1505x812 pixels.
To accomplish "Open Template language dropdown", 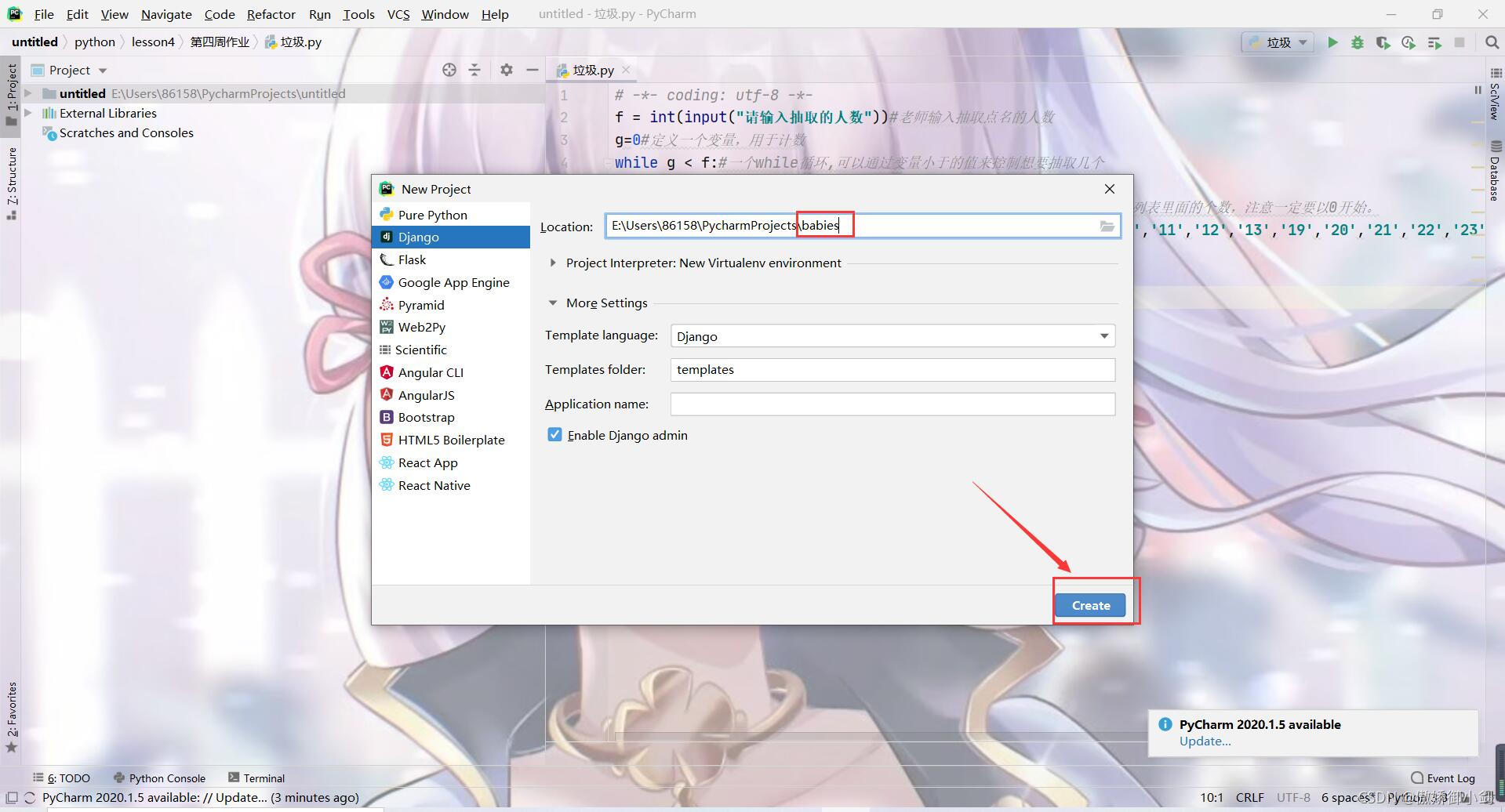I will (x=892, y=336).
